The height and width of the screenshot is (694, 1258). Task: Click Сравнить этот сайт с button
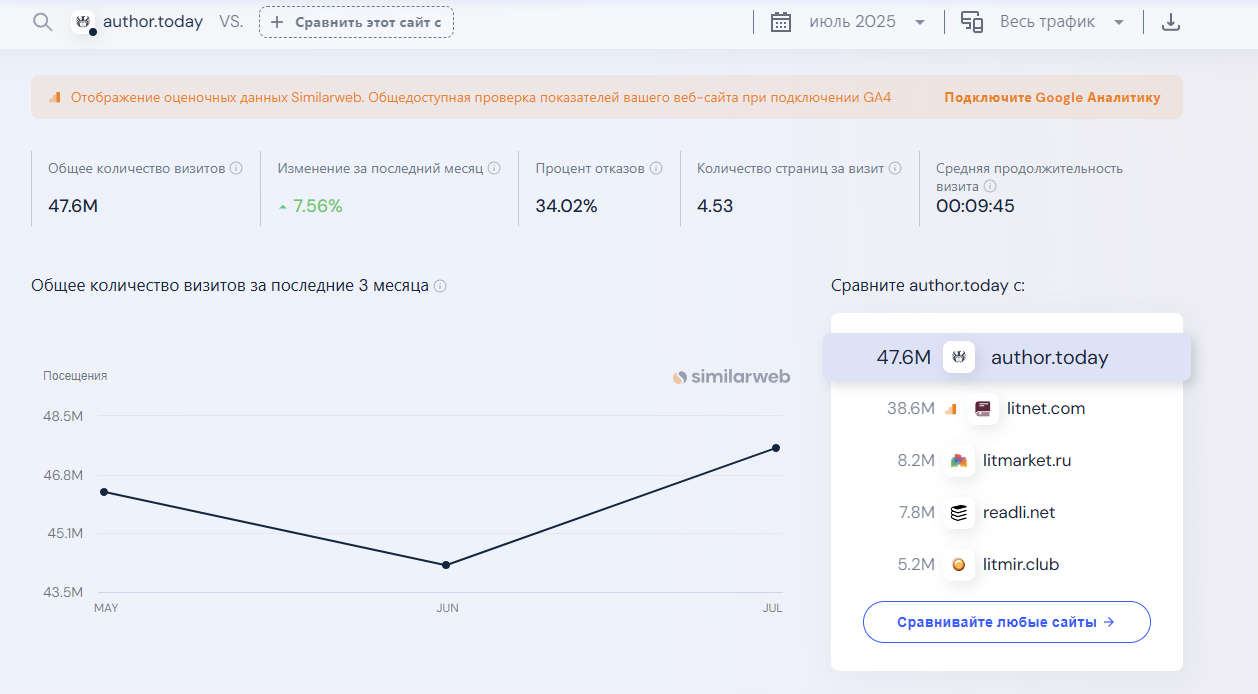[356, 22]
